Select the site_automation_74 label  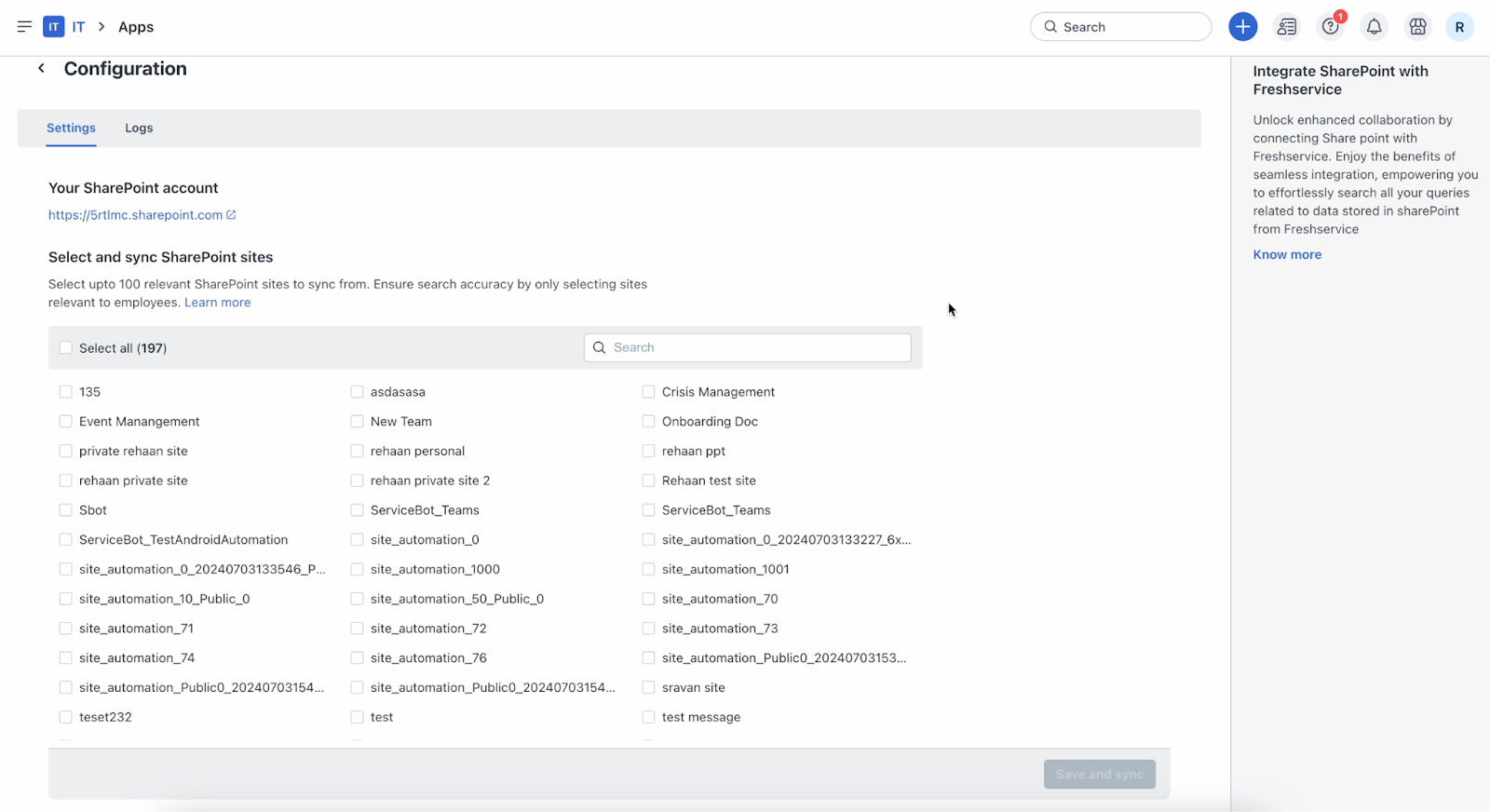point(137,657)
